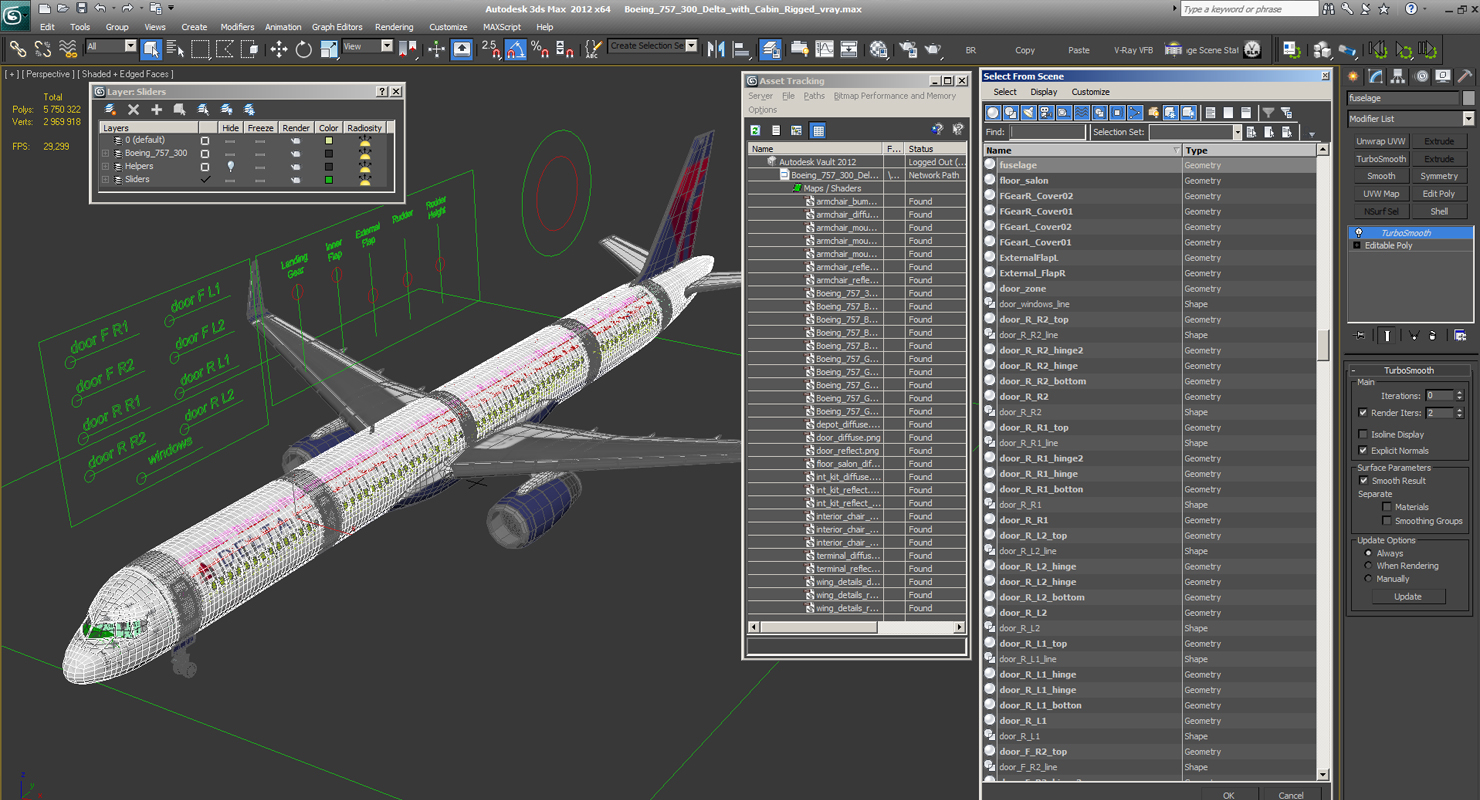Collapse the TurboSmooth rollout header
Screen dimensions: 1480x800
1409,370
